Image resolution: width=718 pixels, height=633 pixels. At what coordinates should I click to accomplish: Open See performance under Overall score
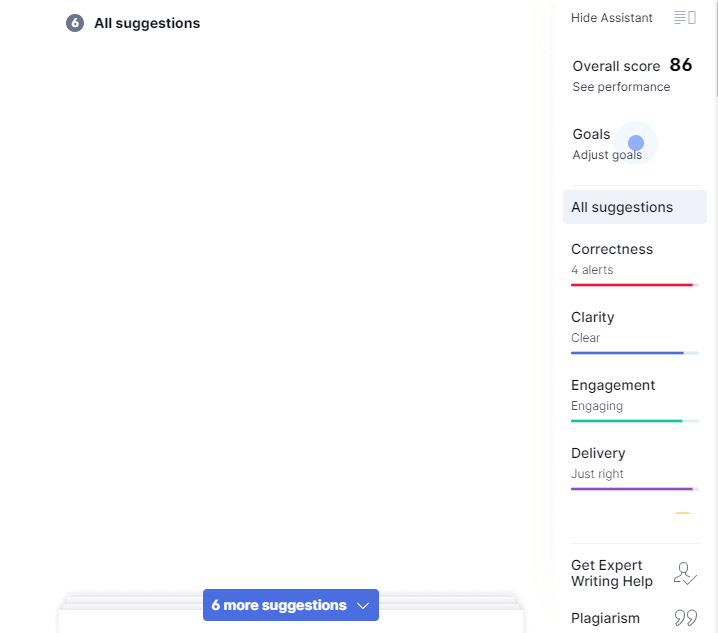(x=621, y=87)
